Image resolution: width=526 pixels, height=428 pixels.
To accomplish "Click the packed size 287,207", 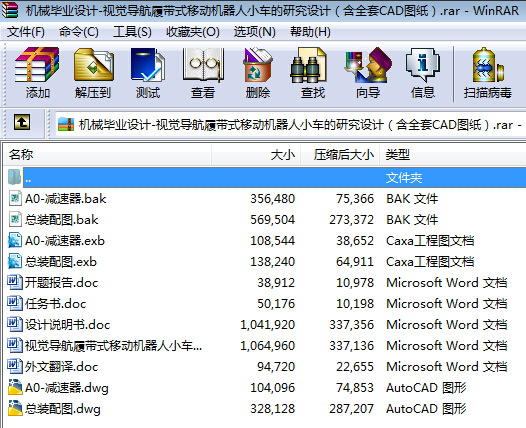I will (351, 409).
